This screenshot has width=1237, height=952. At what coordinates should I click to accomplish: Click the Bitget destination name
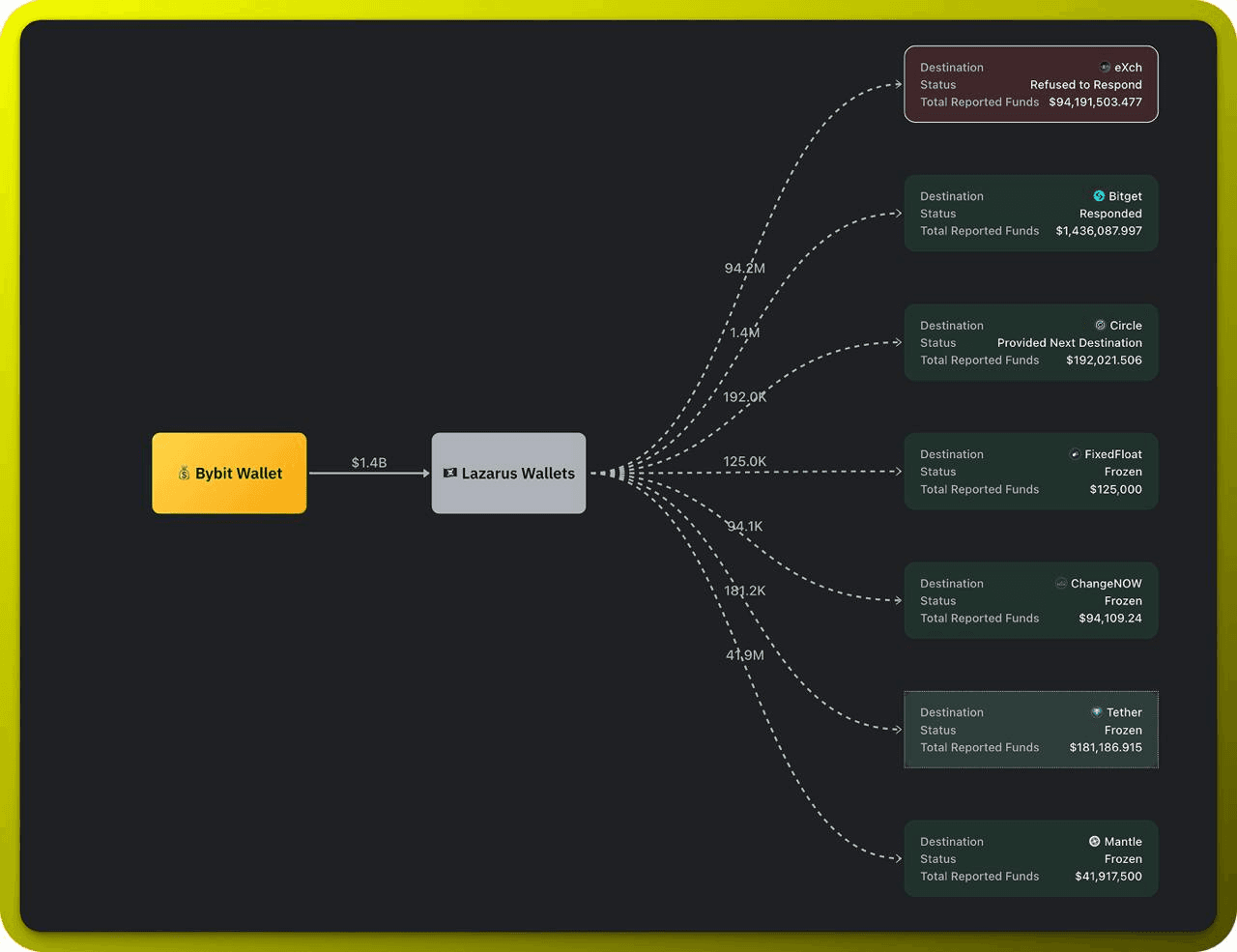pos(1125,196)
